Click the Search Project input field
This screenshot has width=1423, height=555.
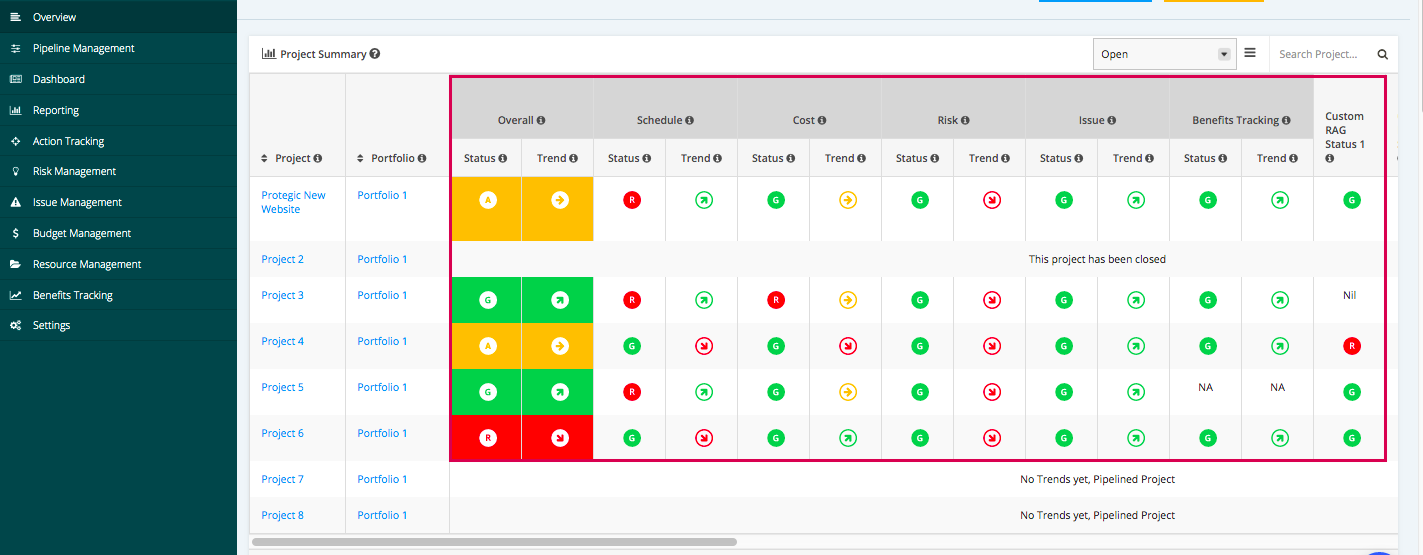tap(1318, 54)
